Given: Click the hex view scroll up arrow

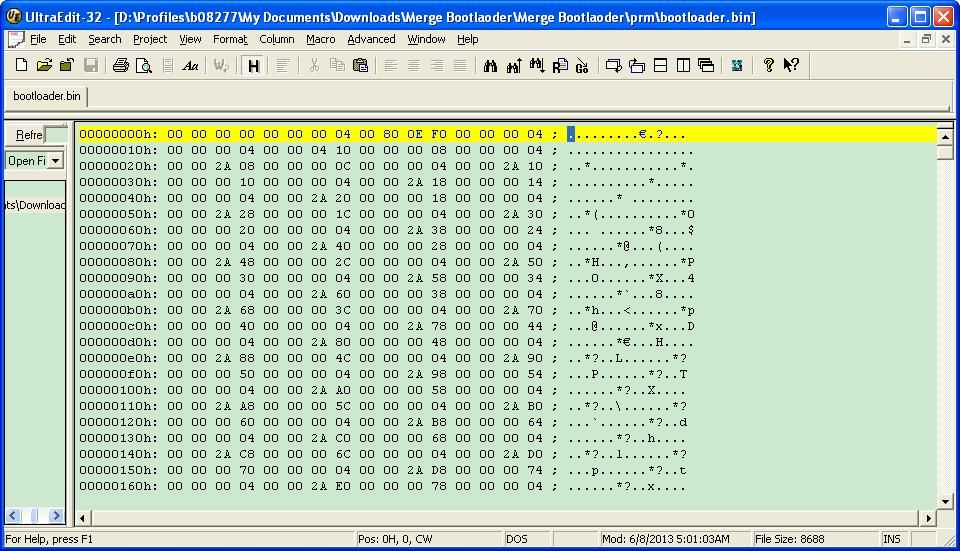Looking at the screenshot, I should [945, 137].
